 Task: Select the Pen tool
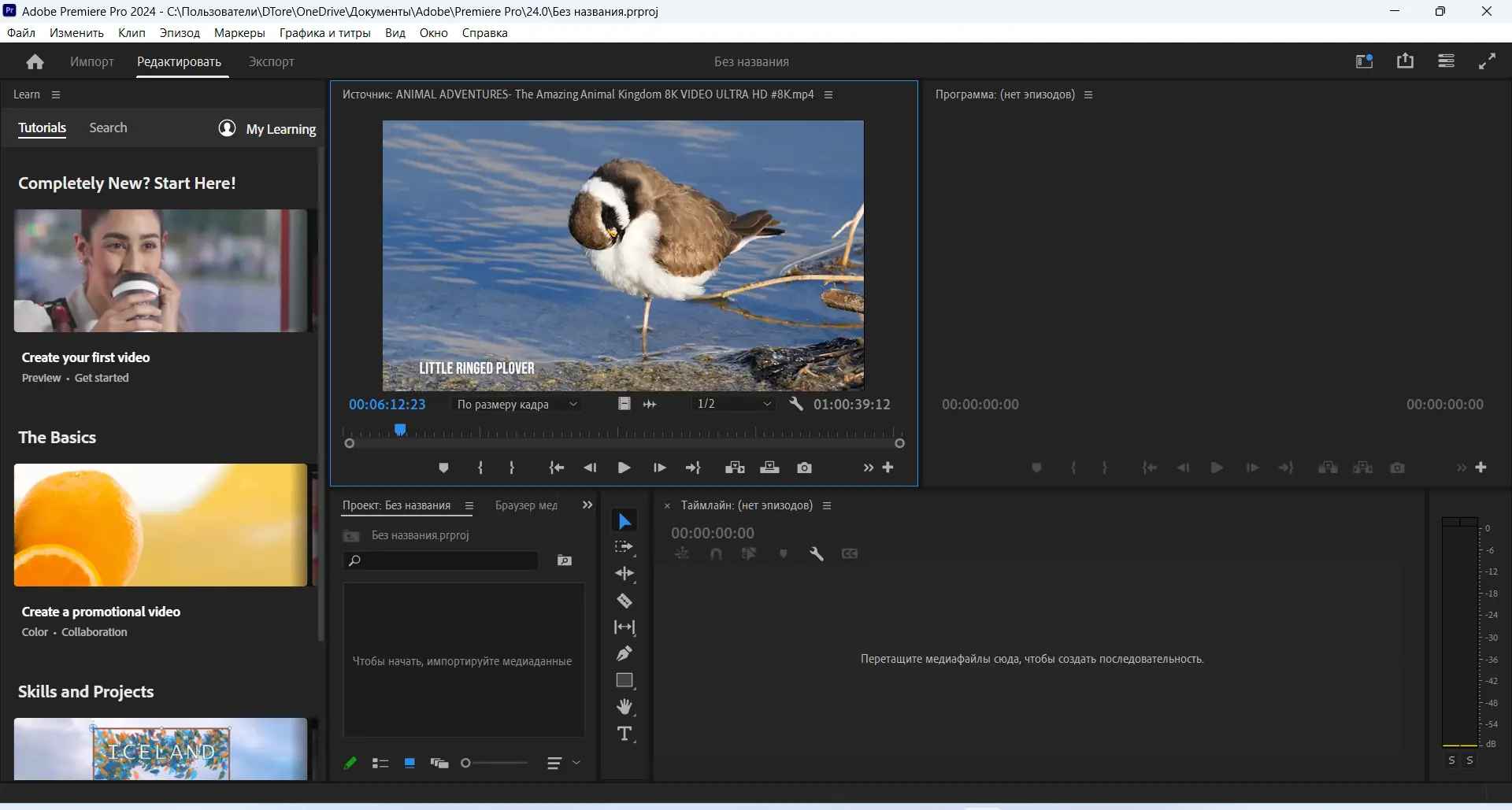[x=624, y=653]
